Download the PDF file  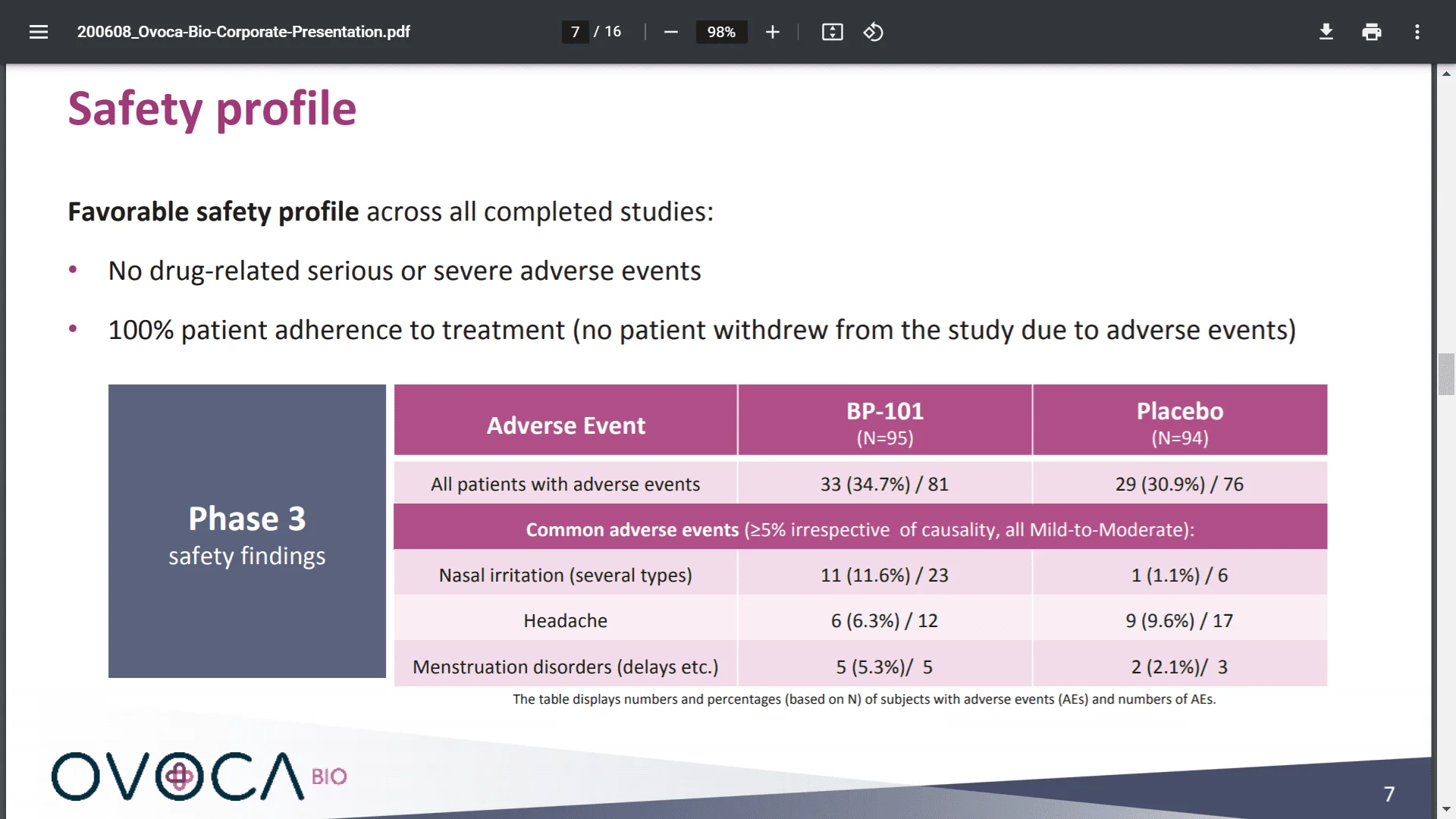(1326, 32)
